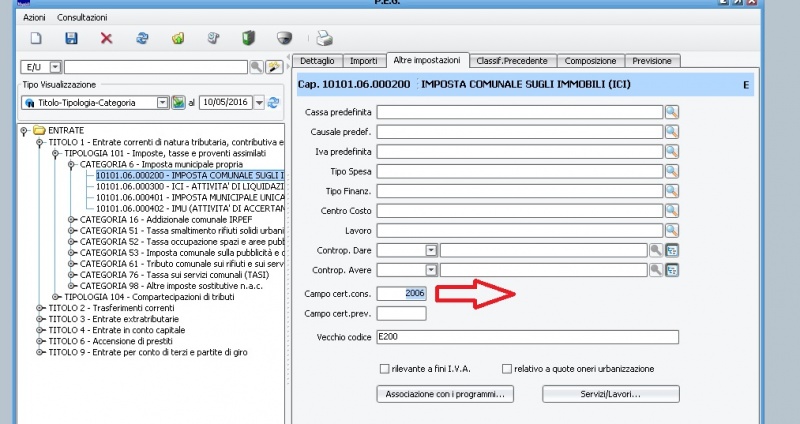Click the printer icon in toolbar
800x424 pixels.
pos(324,38)
